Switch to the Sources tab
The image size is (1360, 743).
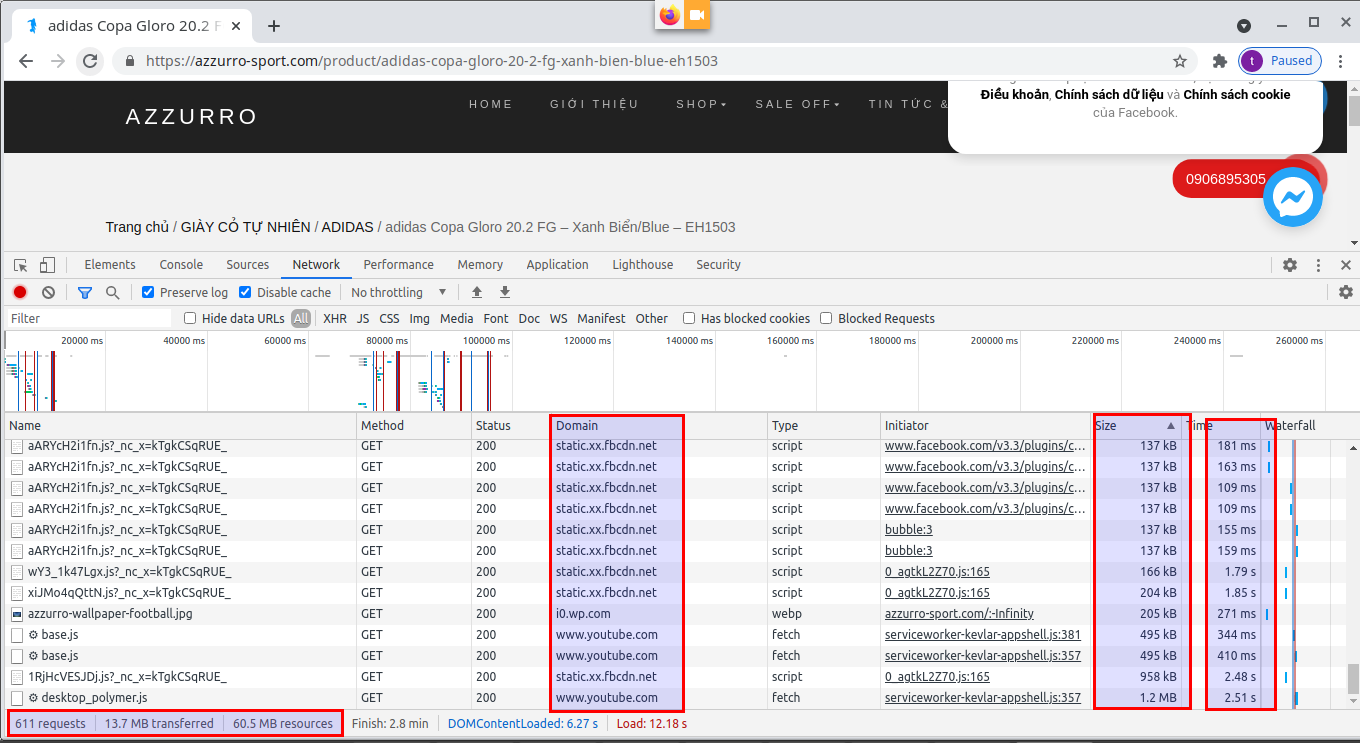point(248,265)
